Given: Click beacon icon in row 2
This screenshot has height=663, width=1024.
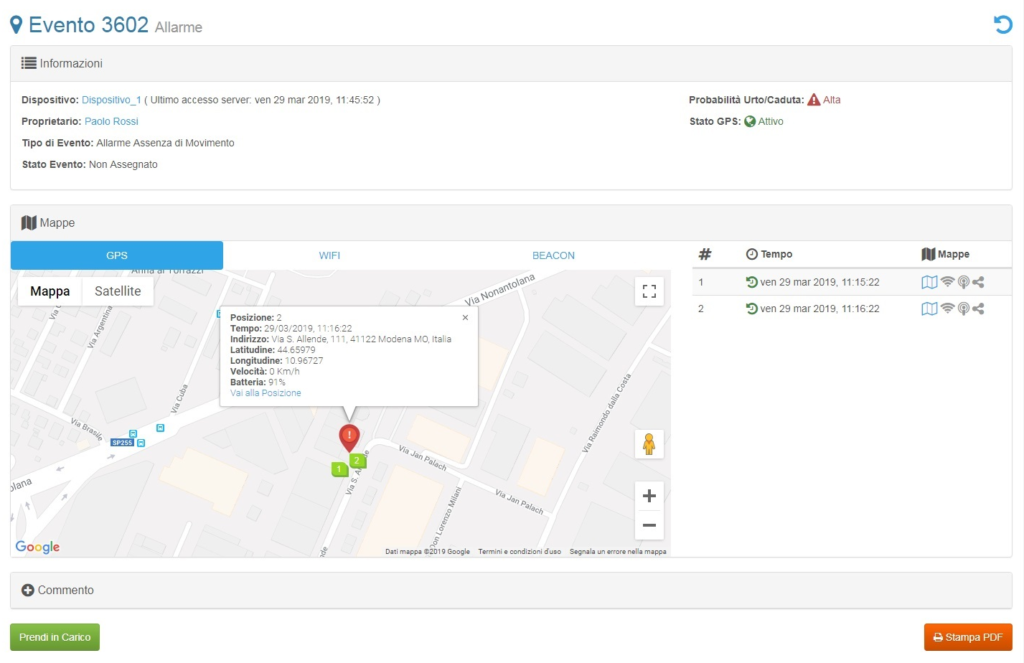Looking at the screenshot, I should 963,308.
